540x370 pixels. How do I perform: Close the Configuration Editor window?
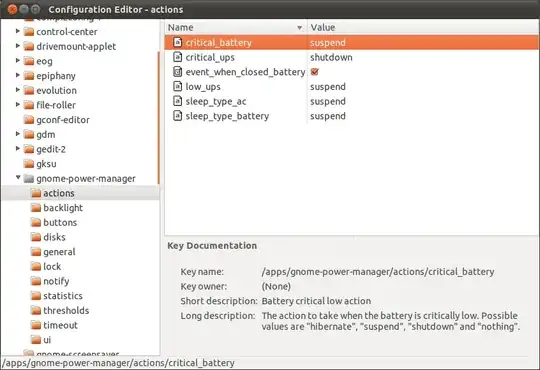click(x=12, y=9)
